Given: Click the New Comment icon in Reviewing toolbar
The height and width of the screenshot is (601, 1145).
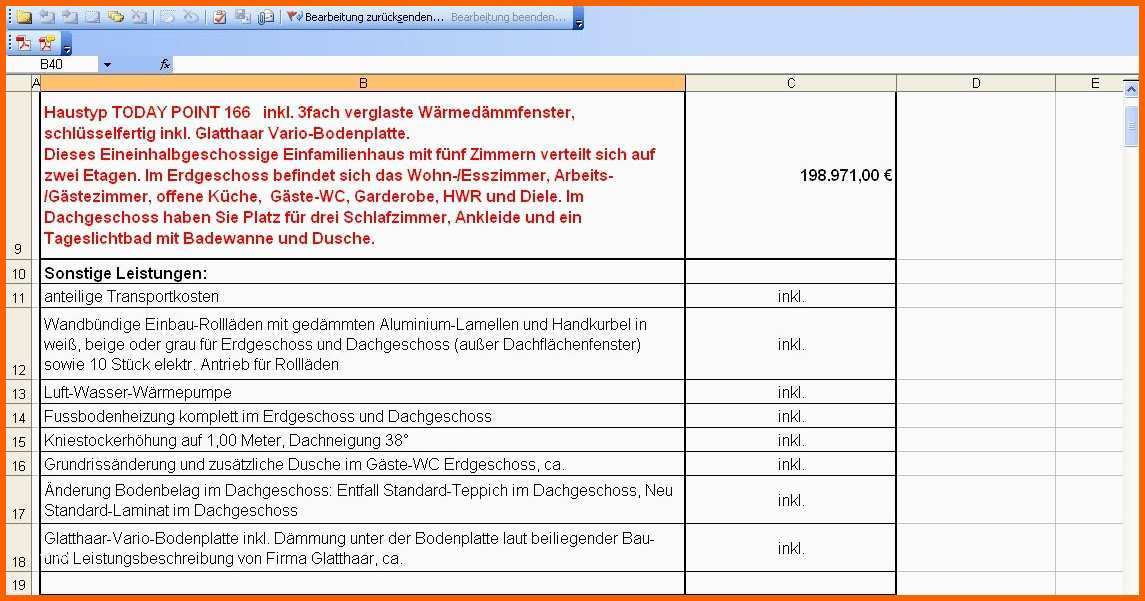Looking at the screenshot, I should 24,17.
